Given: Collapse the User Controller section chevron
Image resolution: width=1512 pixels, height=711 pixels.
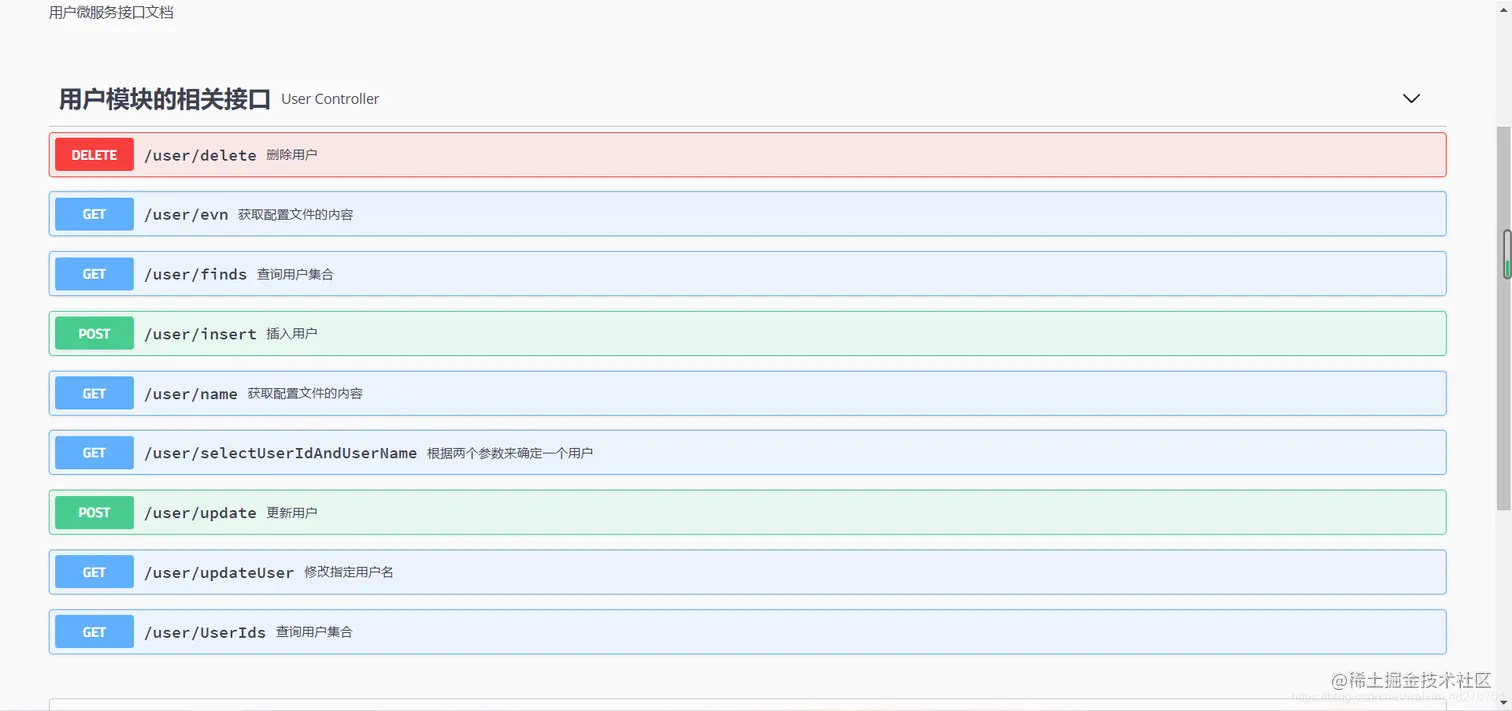Looking at the screenshot, I should point(1411,98).
